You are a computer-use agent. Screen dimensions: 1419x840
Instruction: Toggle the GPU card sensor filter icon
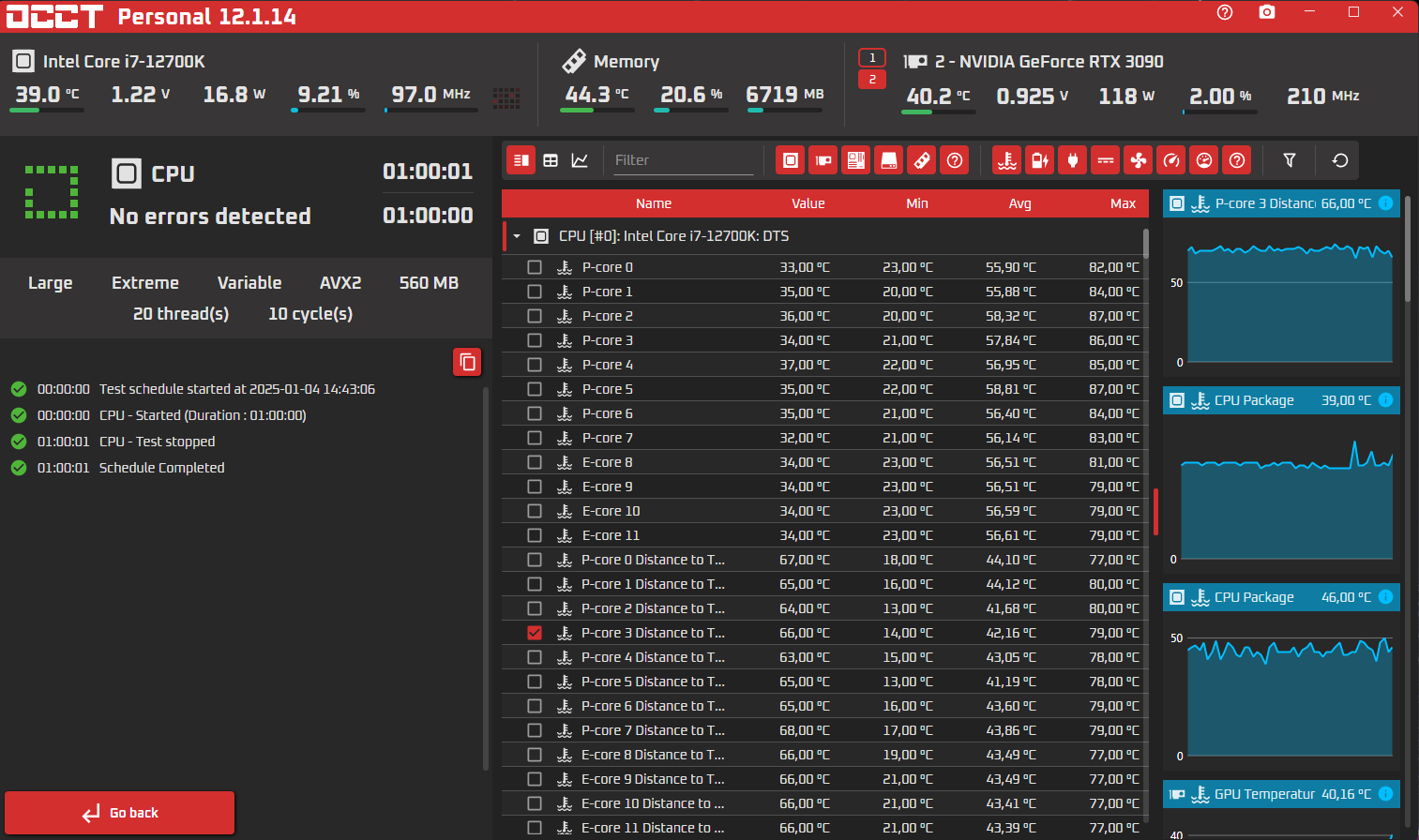823,160
